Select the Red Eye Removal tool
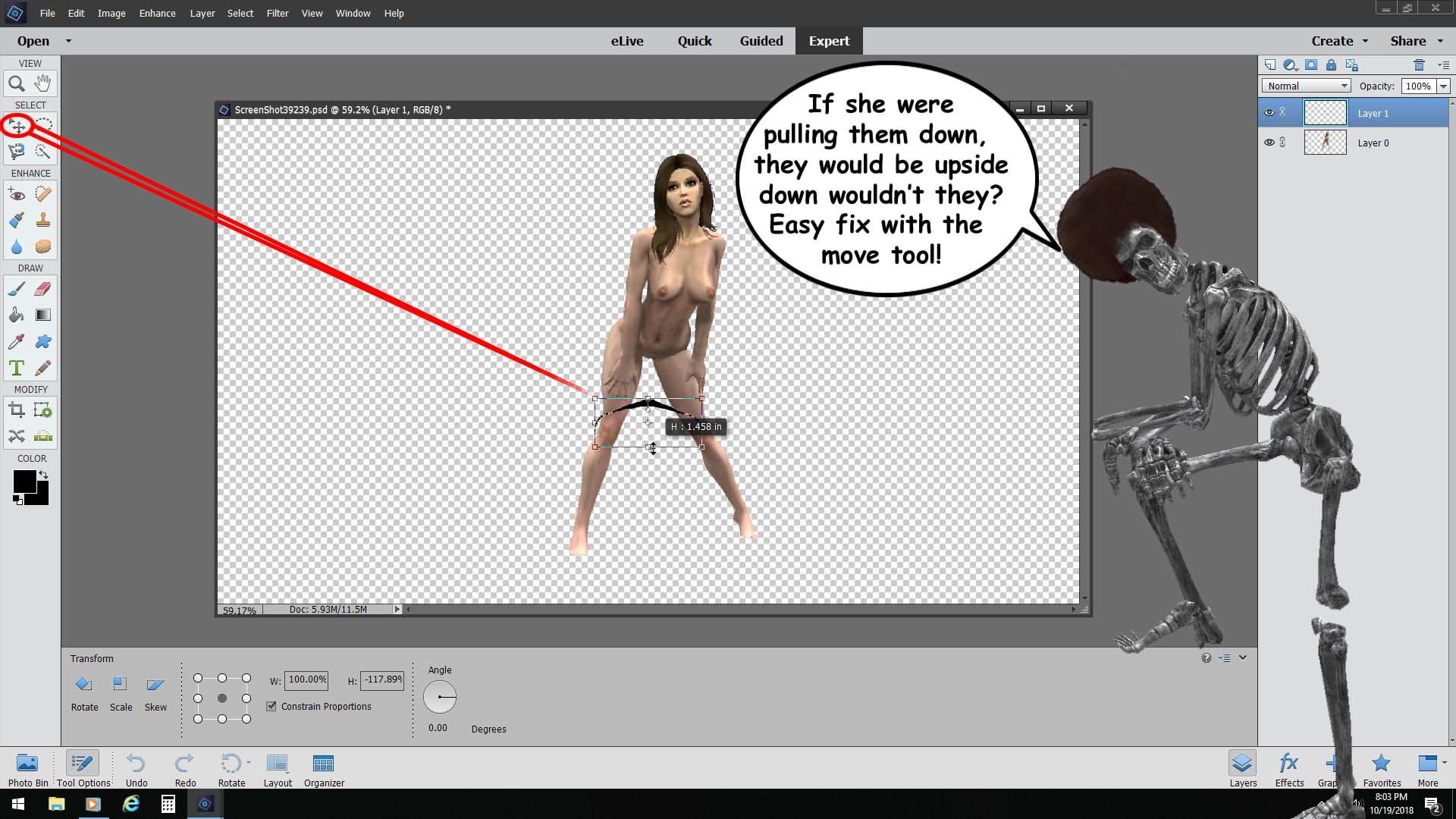 tap(17, 194)
